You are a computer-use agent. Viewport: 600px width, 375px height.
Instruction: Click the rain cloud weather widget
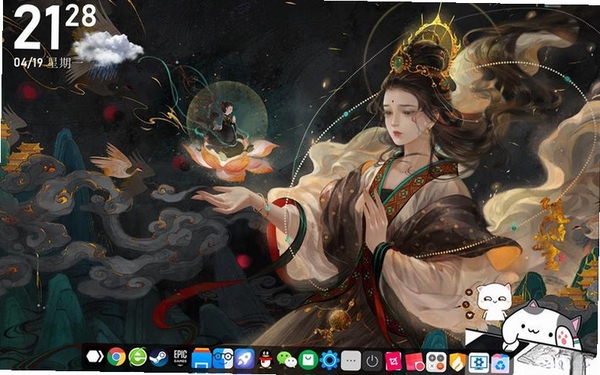[107, 54]
